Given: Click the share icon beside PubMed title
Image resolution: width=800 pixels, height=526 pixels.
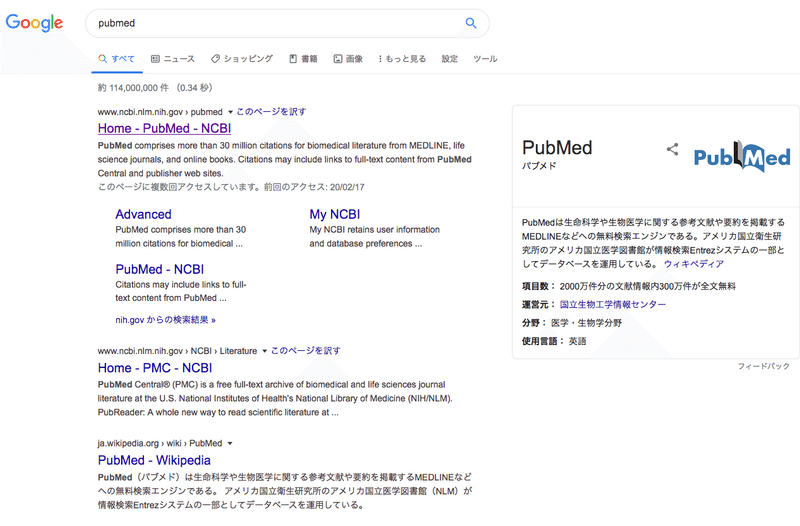Looking at the screenshot, I should pos(672,149).
